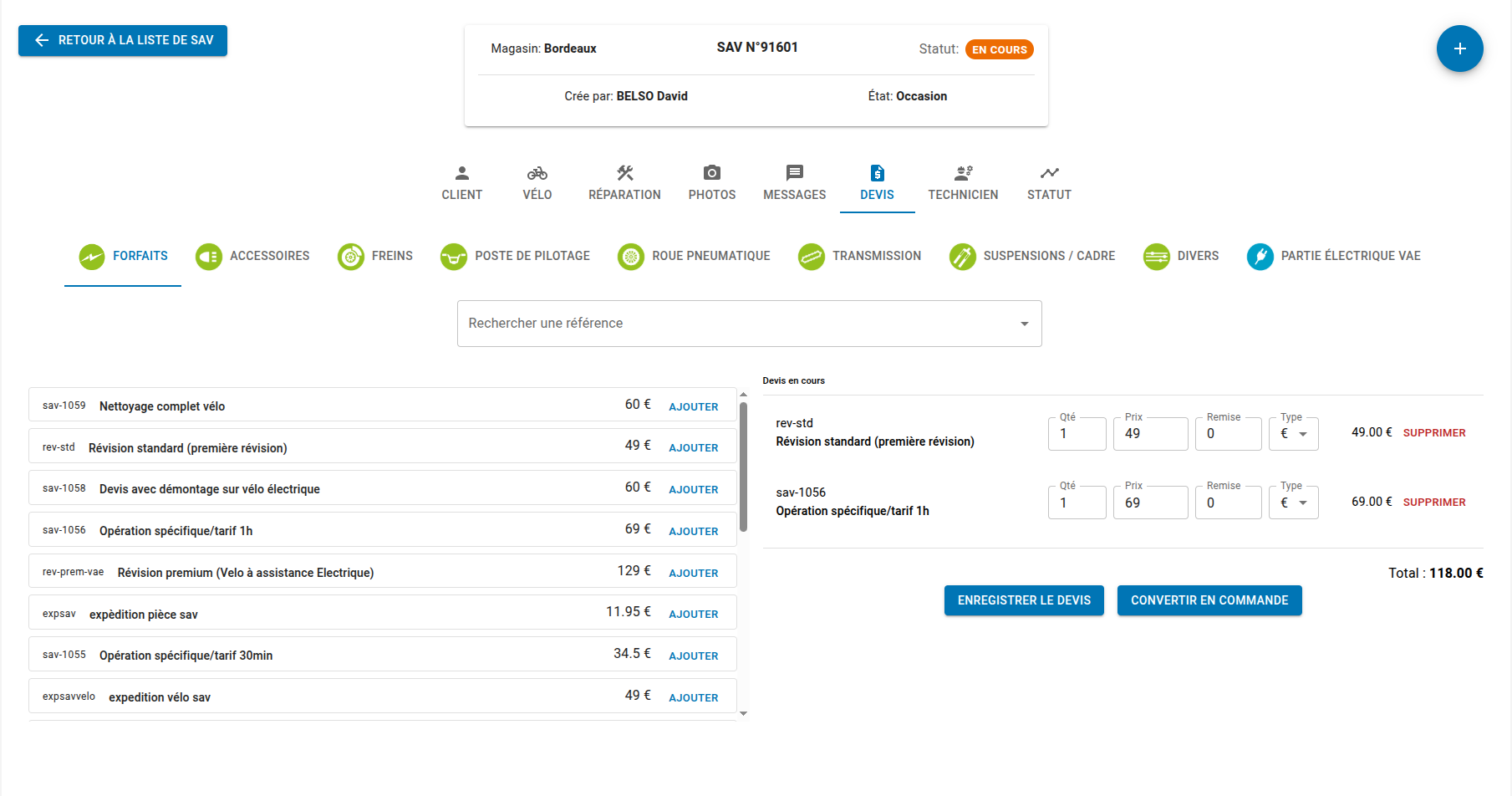Click the blue plus floating button

coord(1459,48)
